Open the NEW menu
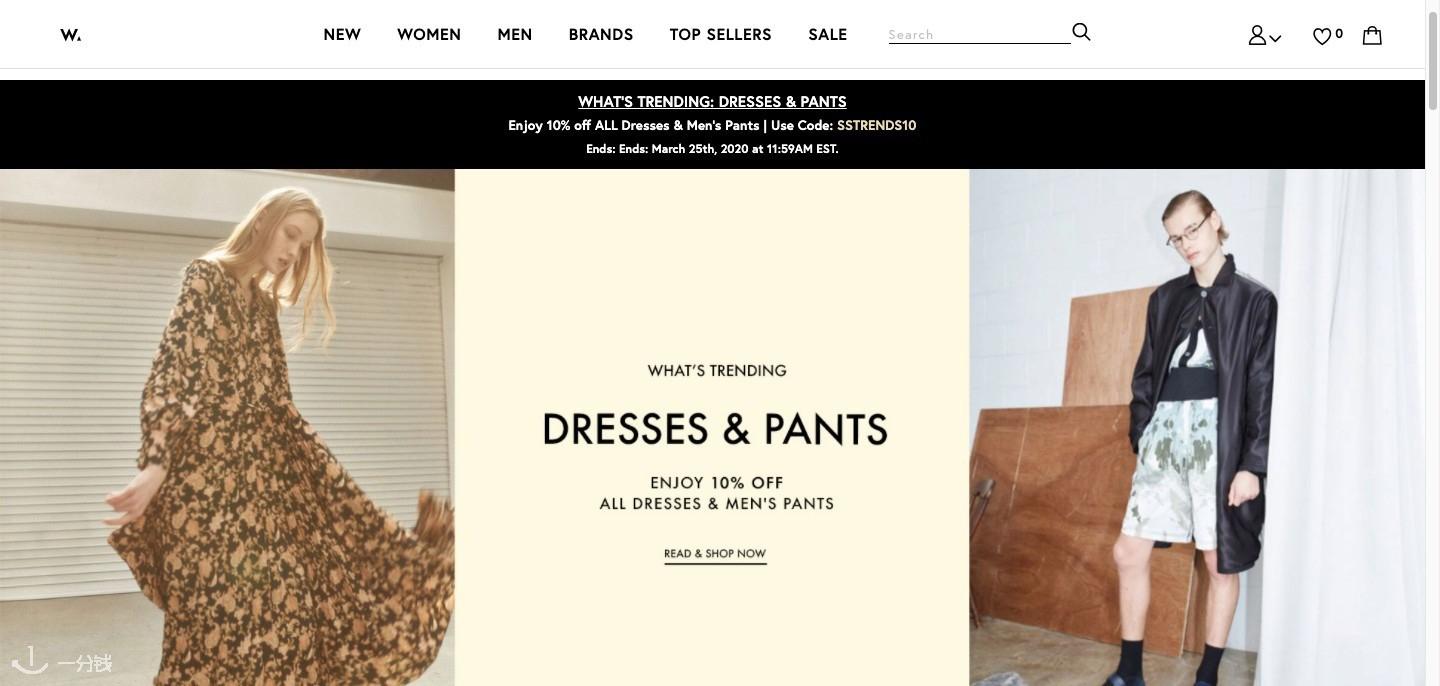1440x686 pixels. point(342,34)
